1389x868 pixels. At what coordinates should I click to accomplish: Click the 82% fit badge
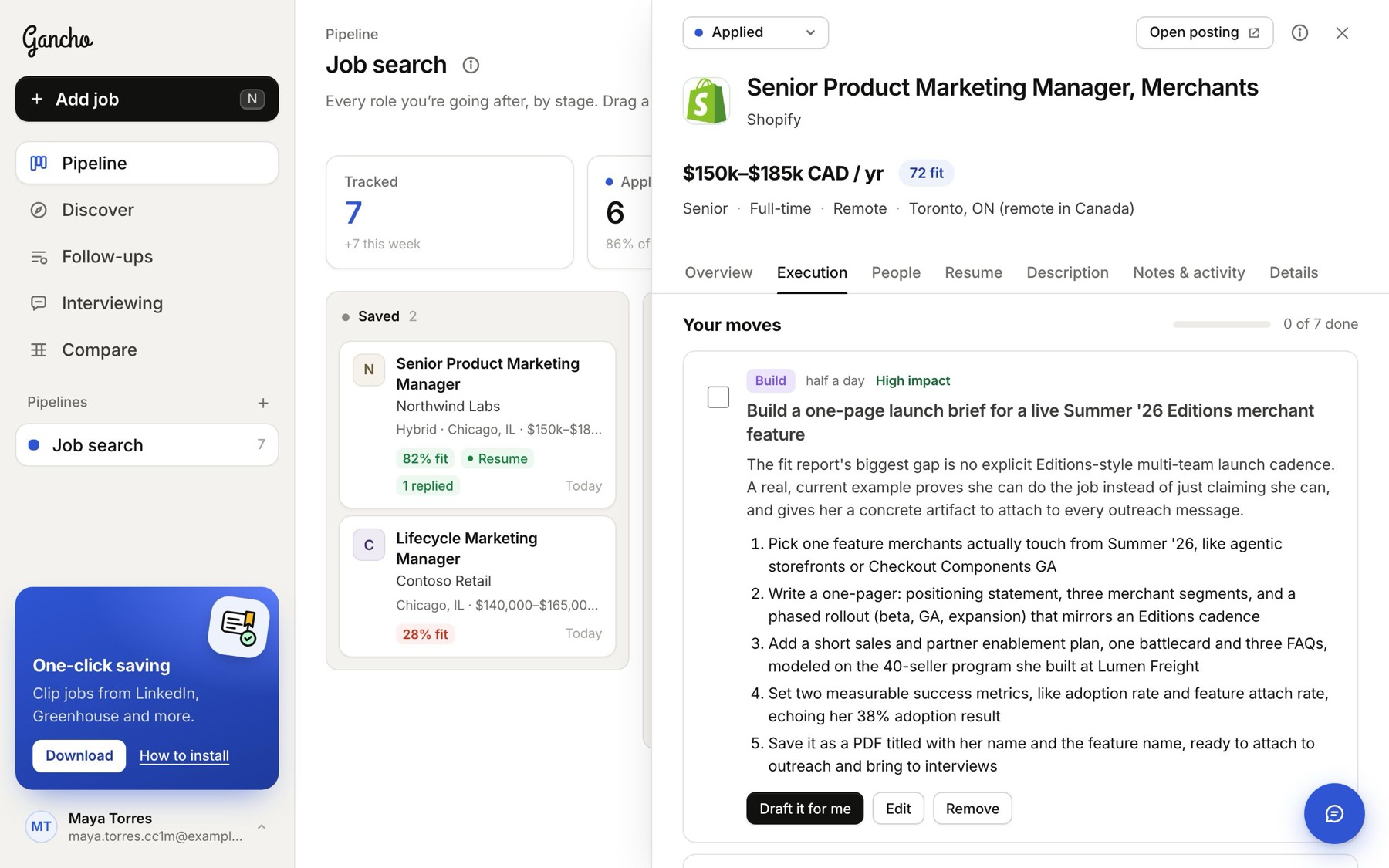tap(425, 458)
